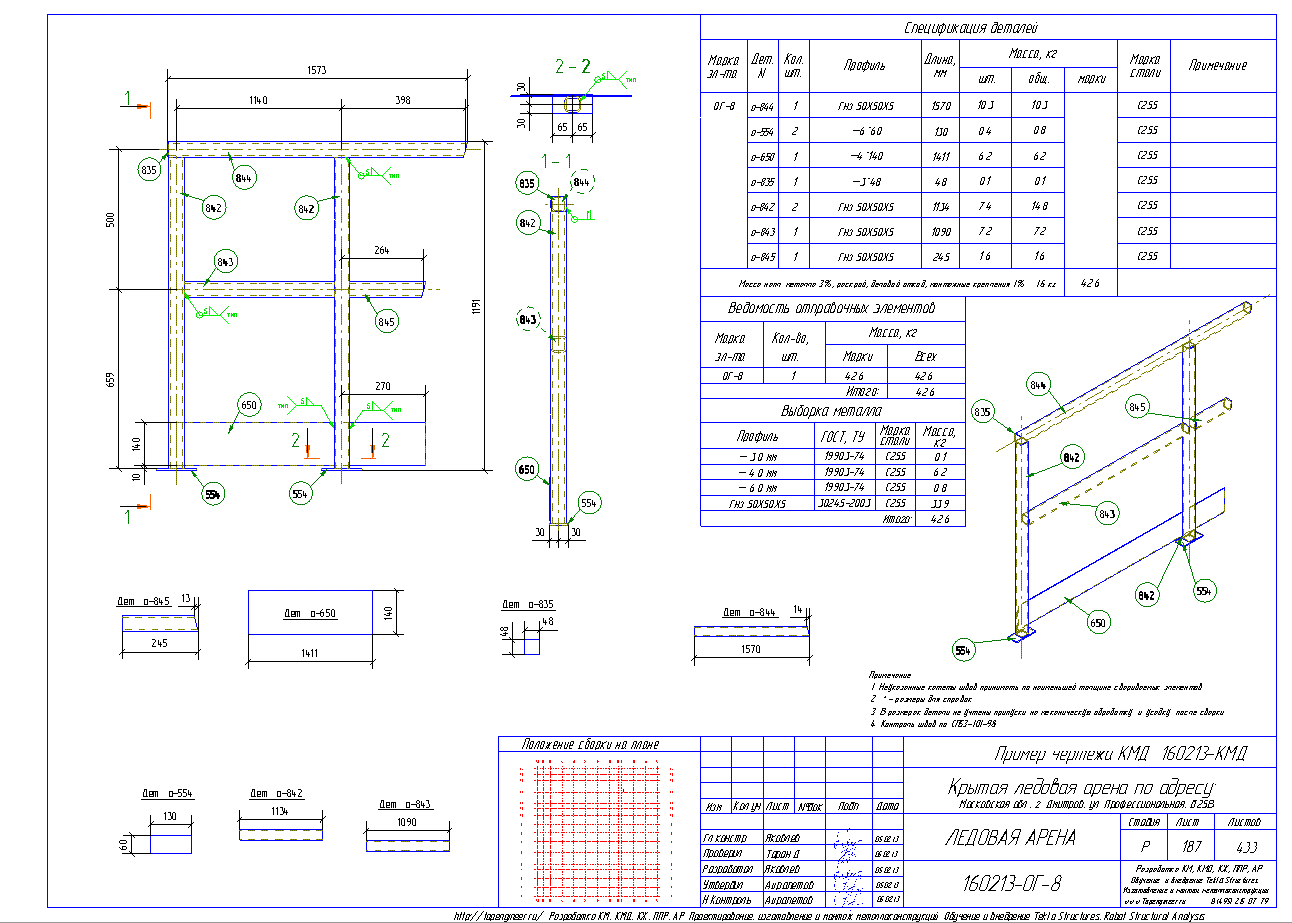The image size is (1292, 923).
Task: Click the 845 balloon in isometric view
Action: point(1137,408)
